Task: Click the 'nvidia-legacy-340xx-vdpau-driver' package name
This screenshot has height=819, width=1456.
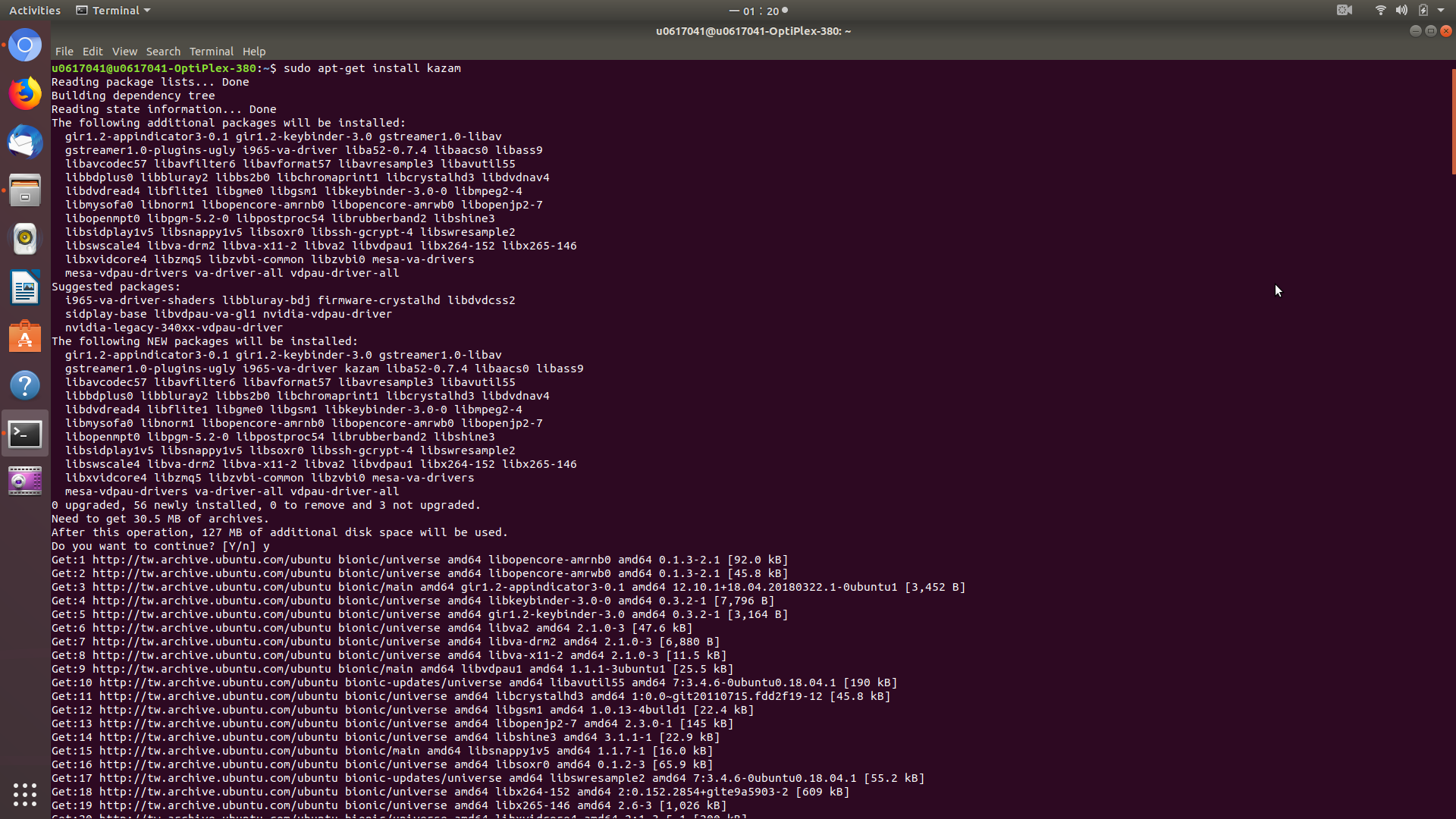Action: tap(174, 328)
